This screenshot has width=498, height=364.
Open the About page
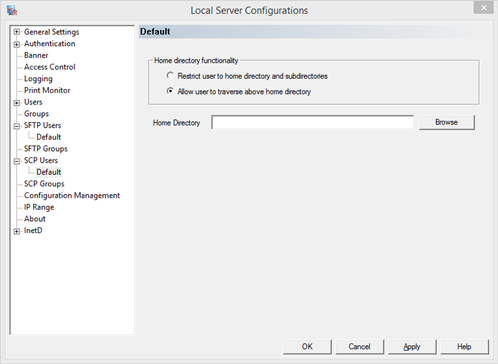(35, 219)
